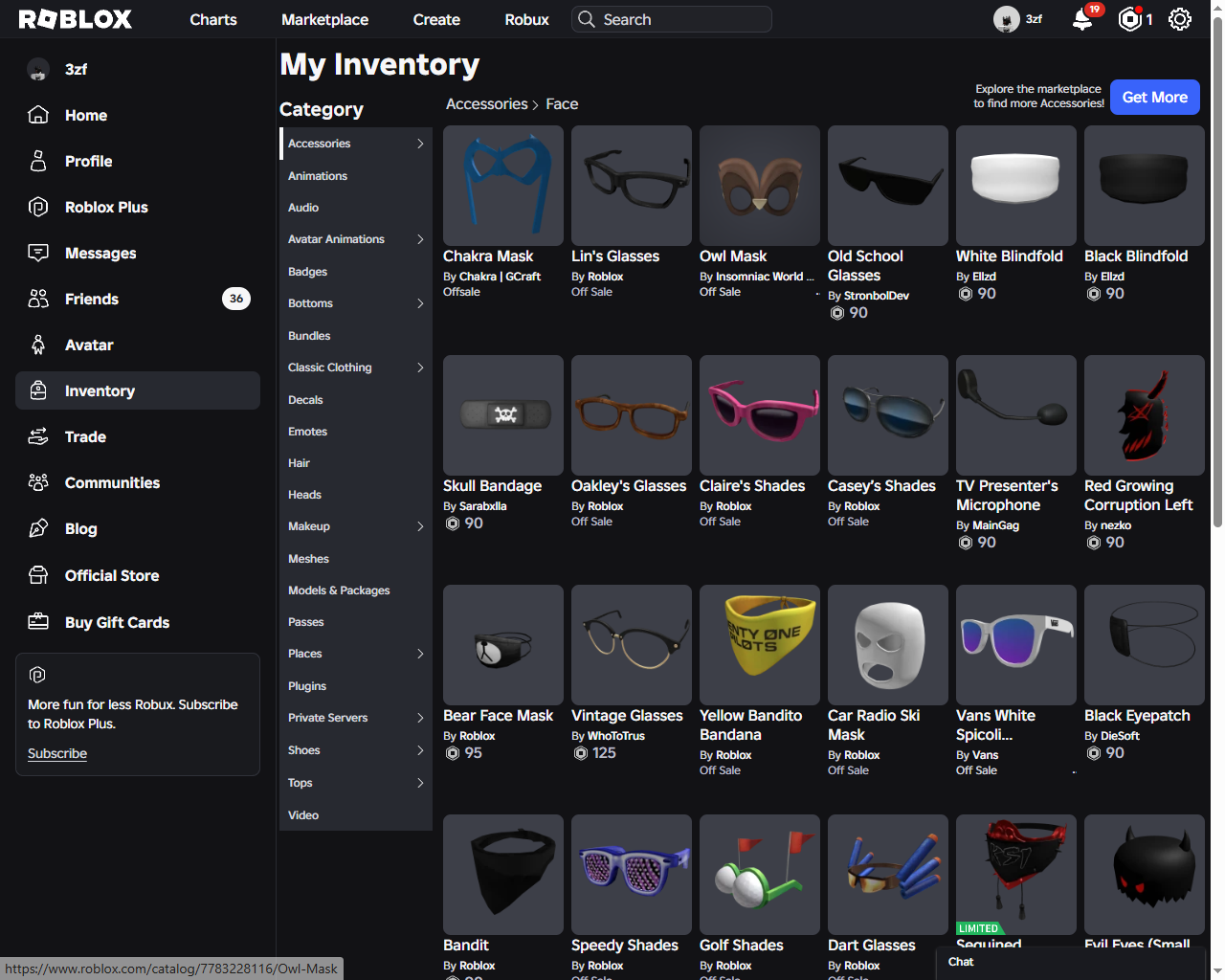Open the Lin's Glasses item title
This screenshot has width=1225, height=980.
tap(615, 256)
